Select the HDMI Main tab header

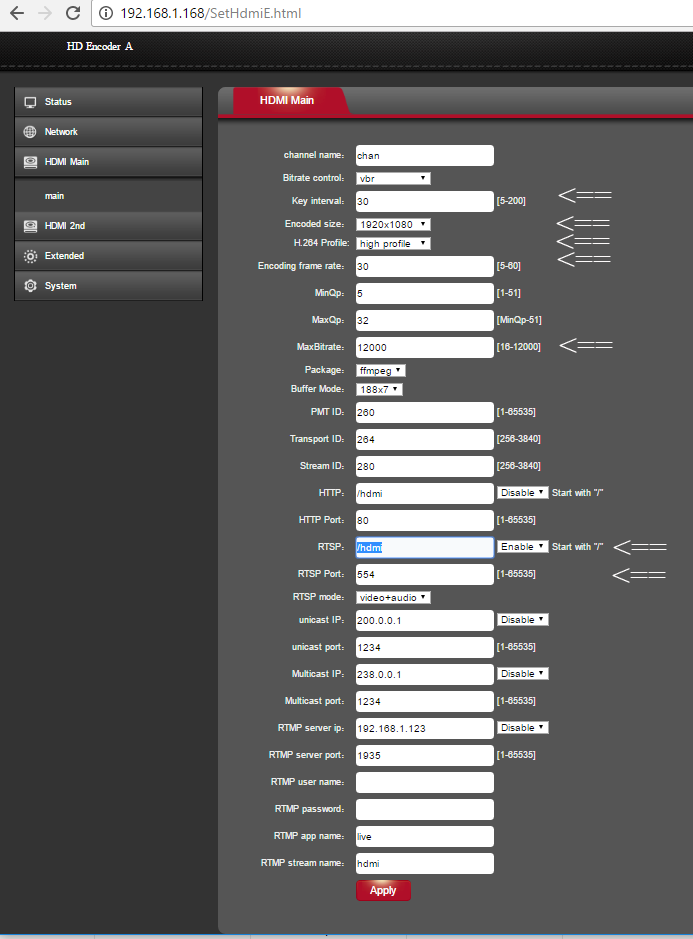(287, 100)
